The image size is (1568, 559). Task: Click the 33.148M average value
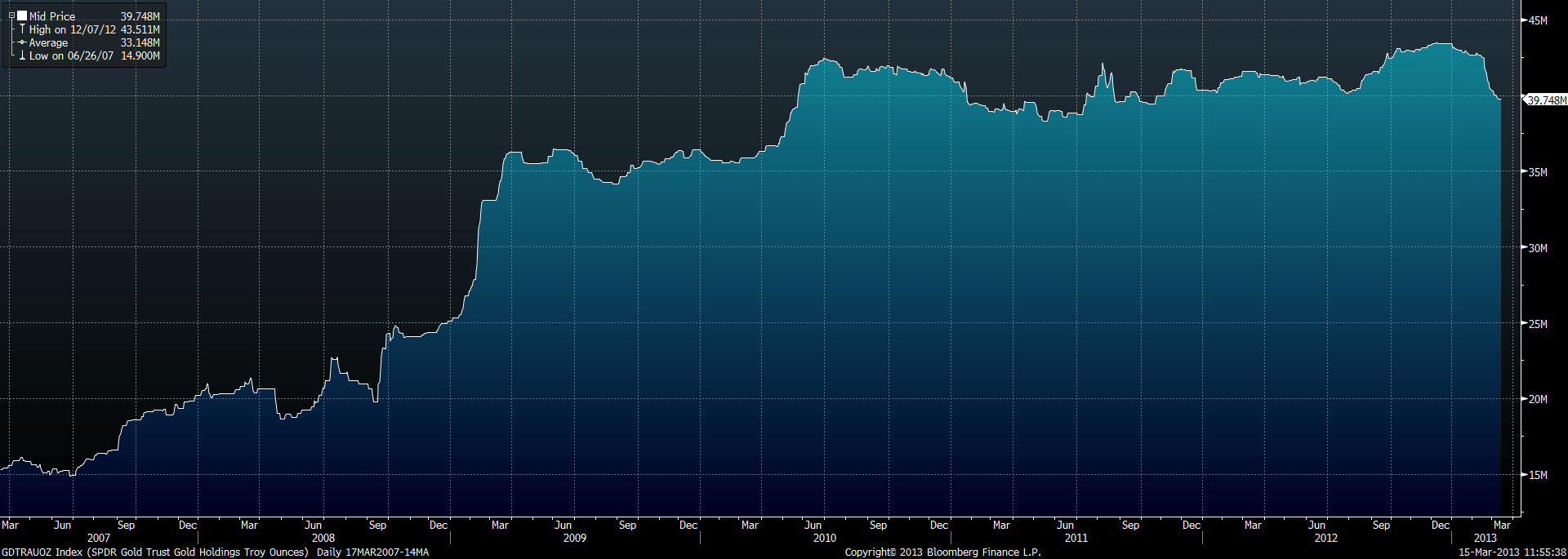click(140, 42)
